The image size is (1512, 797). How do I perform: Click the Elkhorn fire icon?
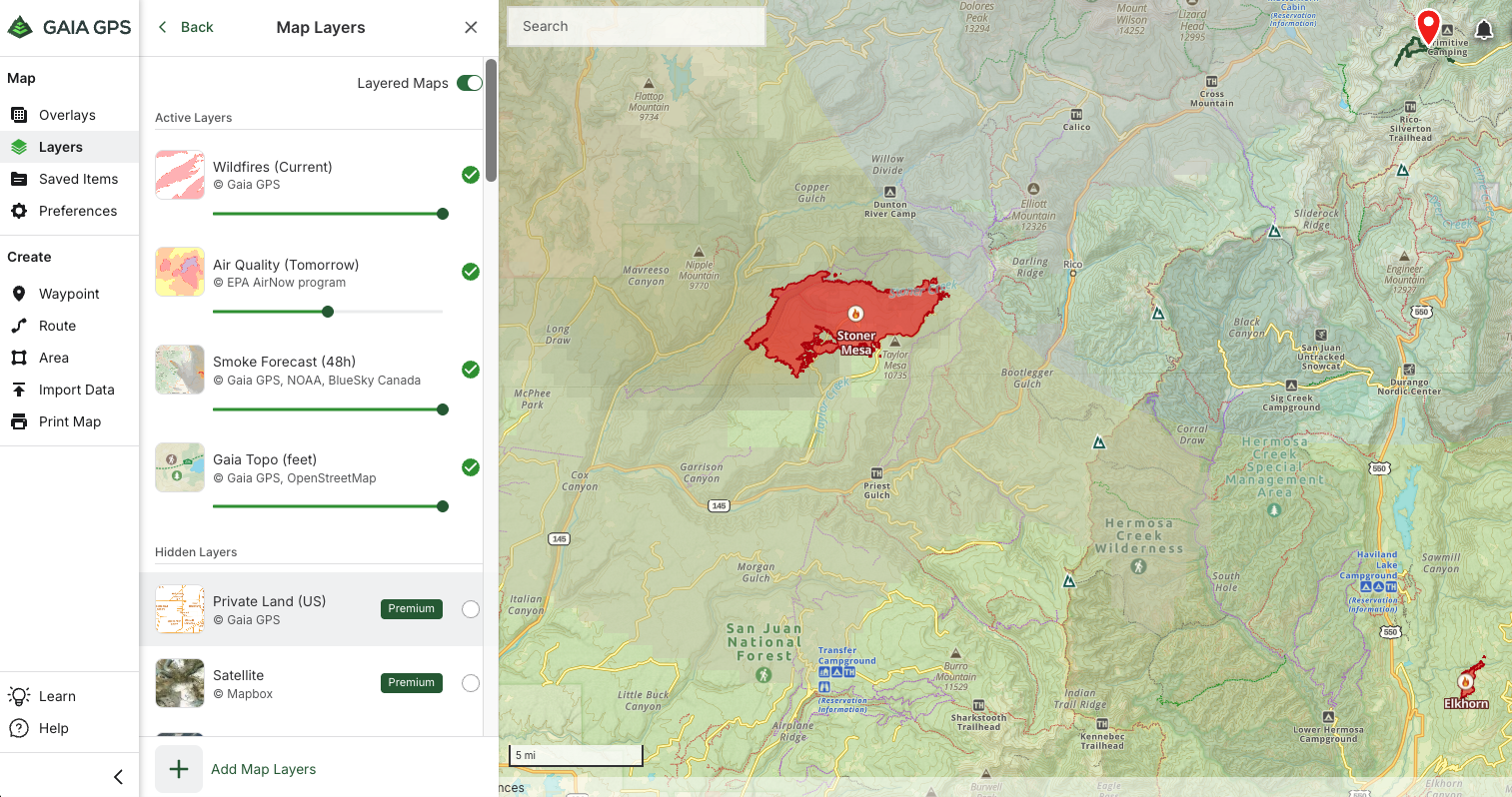click(1465, 682)
